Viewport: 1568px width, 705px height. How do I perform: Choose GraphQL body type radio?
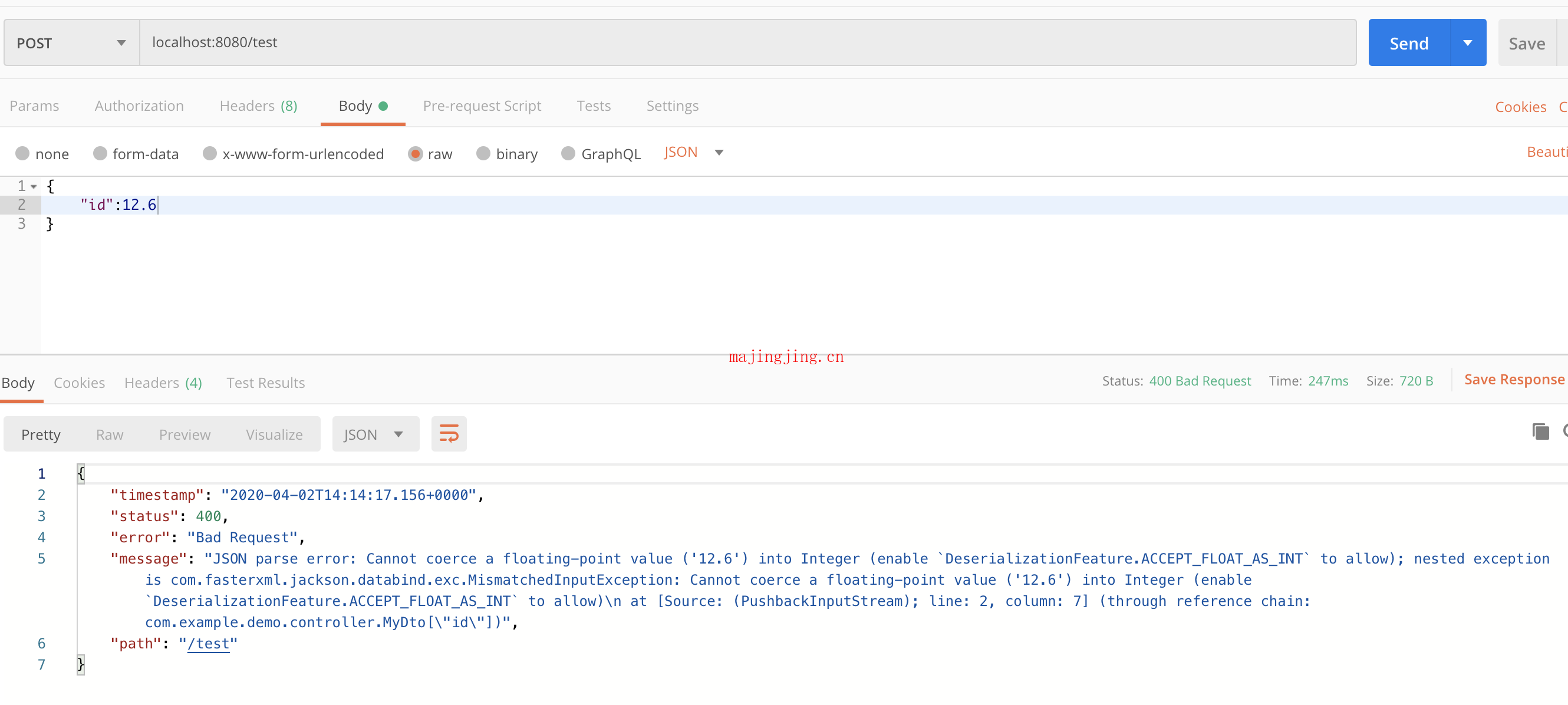click(x=568, y=153)
